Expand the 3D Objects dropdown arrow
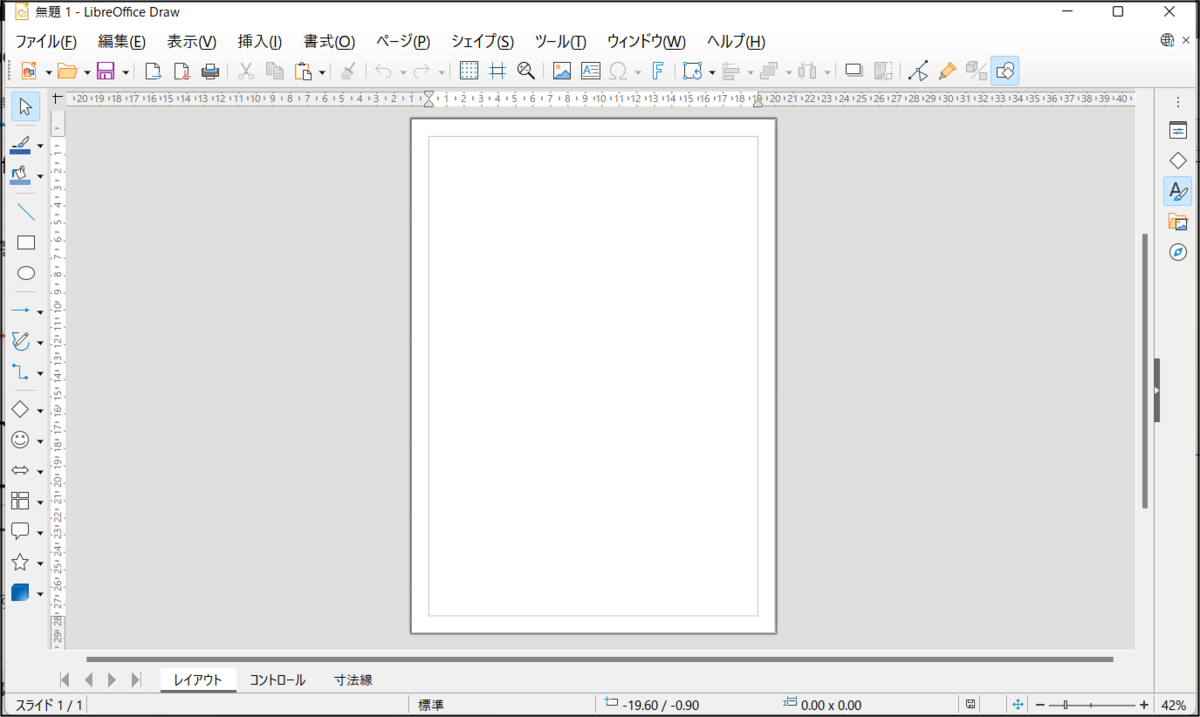The width and height of the screenshot is (1200, 717). pos(40,593)
